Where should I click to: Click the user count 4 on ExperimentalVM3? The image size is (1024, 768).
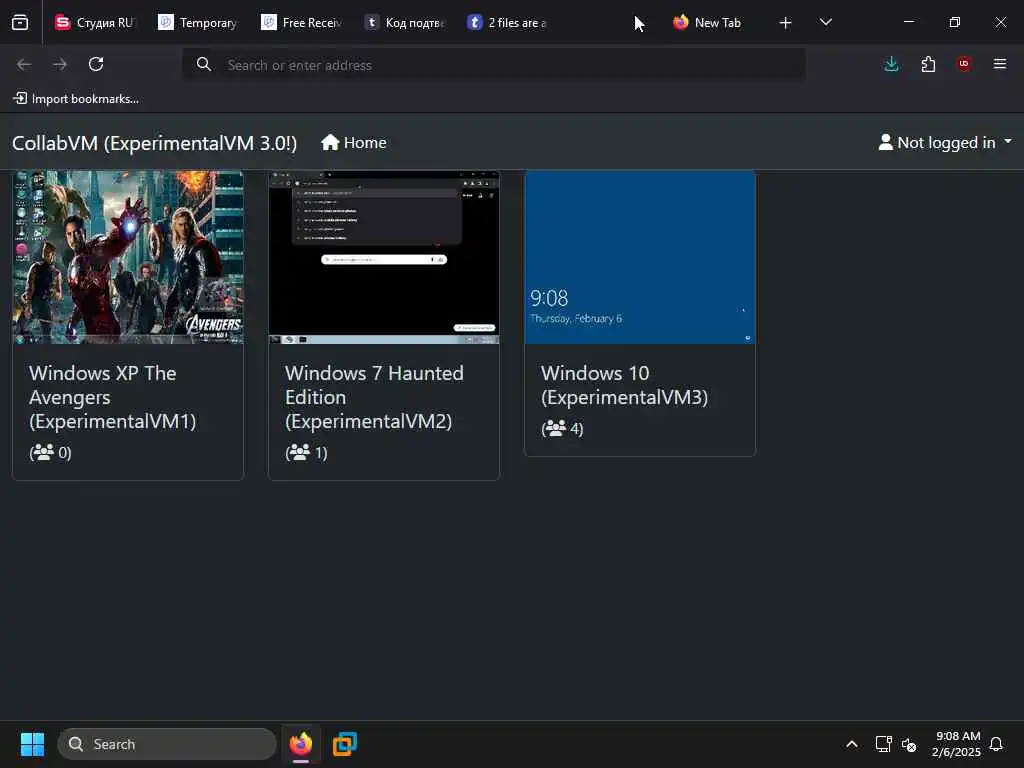pos(562,428)
